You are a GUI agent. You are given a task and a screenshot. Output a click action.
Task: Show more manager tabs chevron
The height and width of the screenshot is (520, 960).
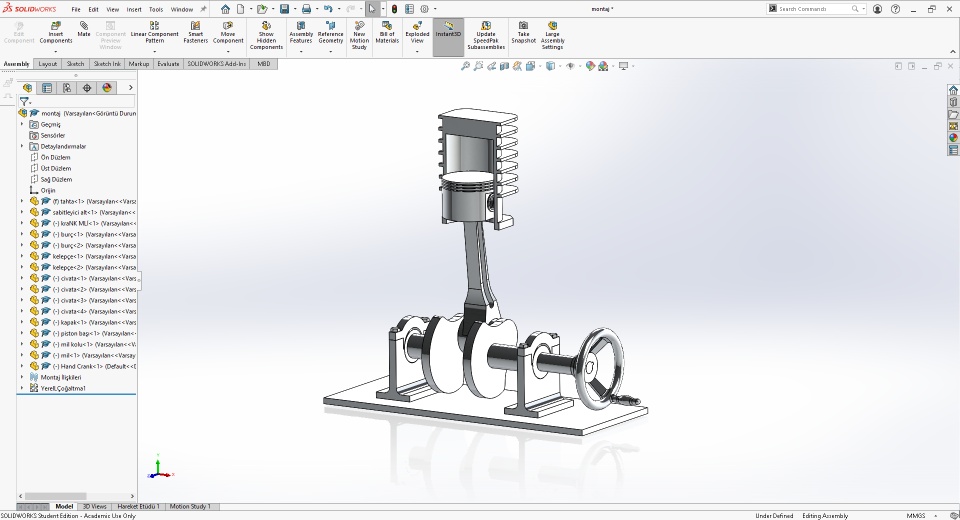130,88
